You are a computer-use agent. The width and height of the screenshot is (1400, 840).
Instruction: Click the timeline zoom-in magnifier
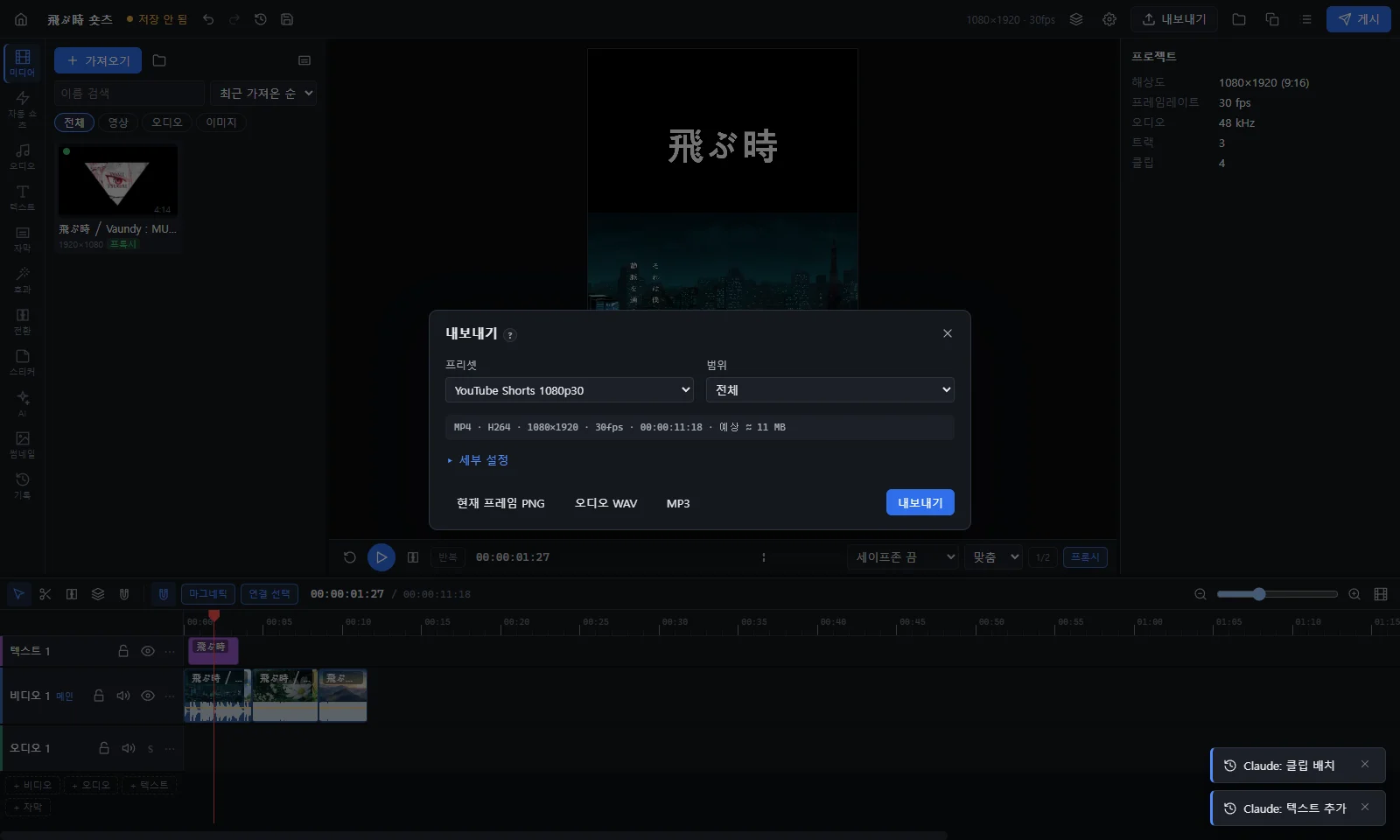point(1354,594)
